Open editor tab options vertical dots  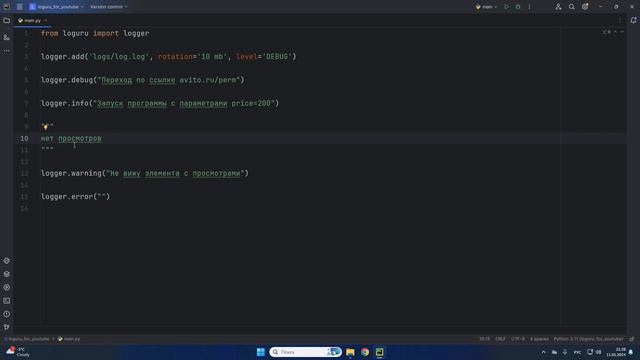(620, 20)
